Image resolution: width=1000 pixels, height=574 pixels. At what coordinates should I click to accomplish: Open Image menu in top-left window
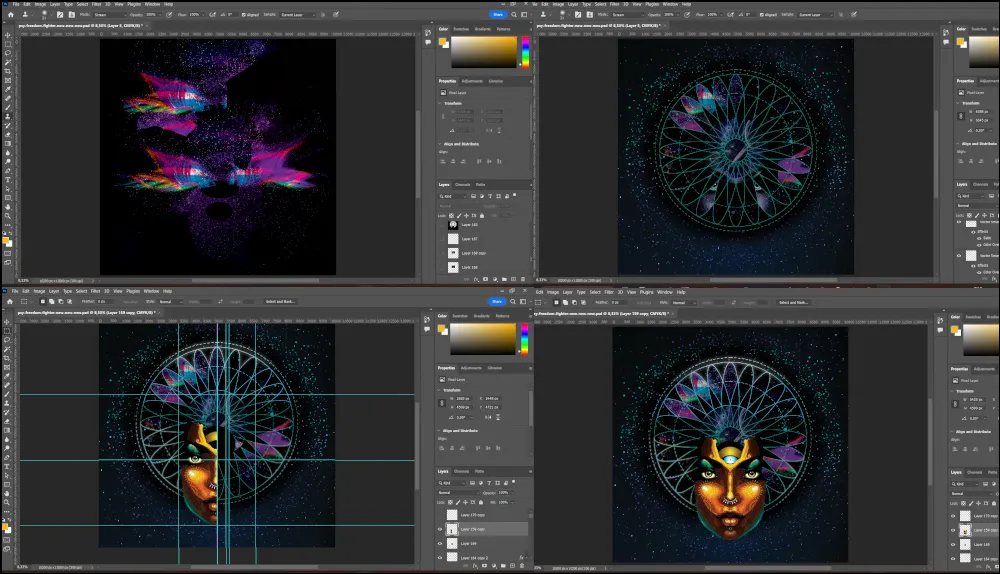tap(40, 4)
